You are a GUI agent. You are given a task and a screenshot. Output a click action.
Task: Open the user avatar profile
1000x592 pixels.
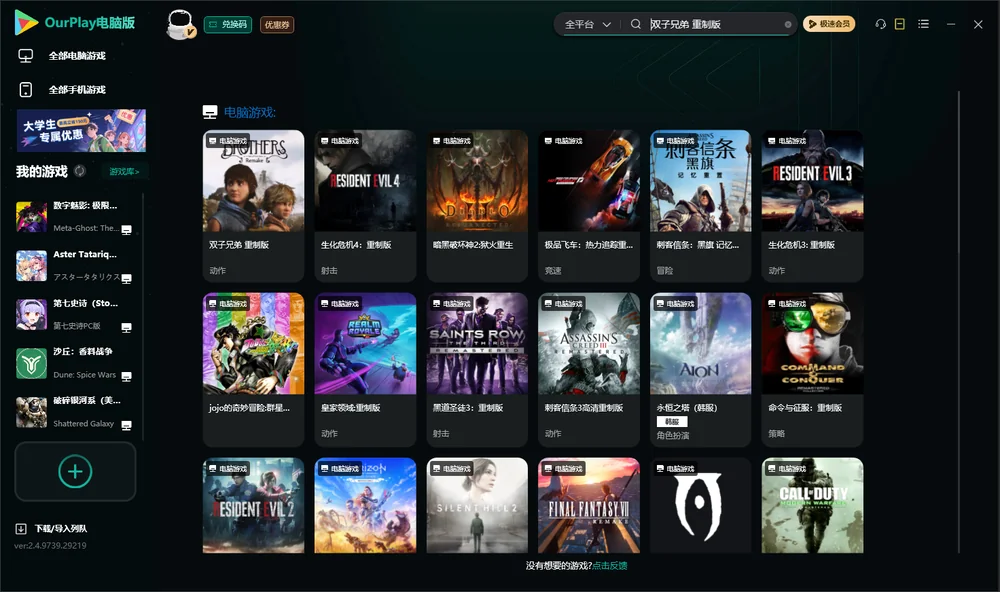180,24
